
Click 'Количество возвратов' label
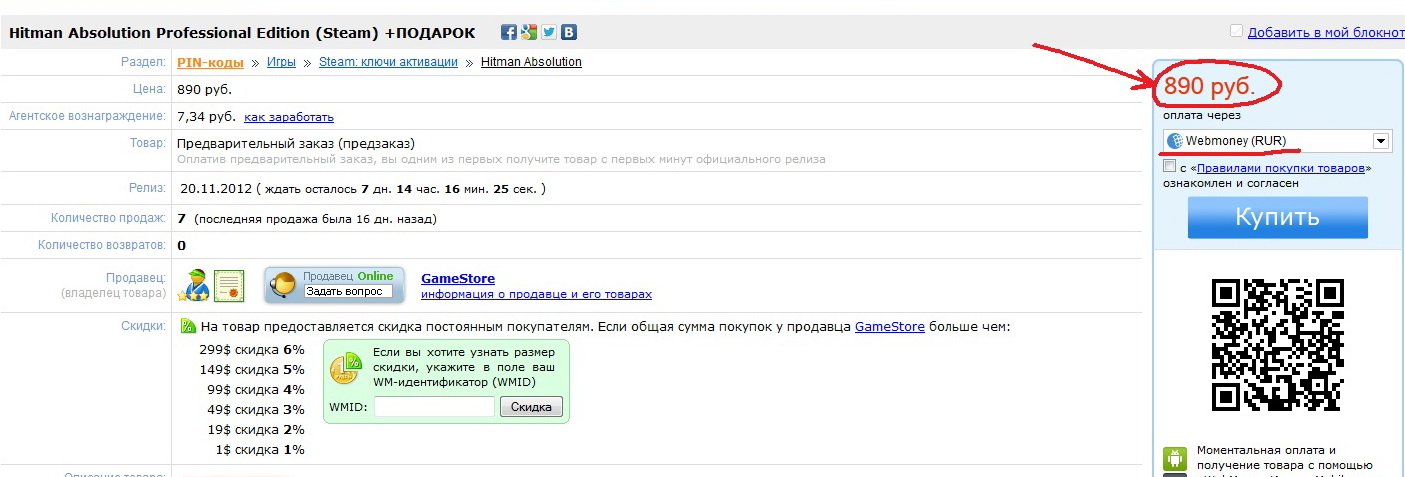(x=102, y=244)
